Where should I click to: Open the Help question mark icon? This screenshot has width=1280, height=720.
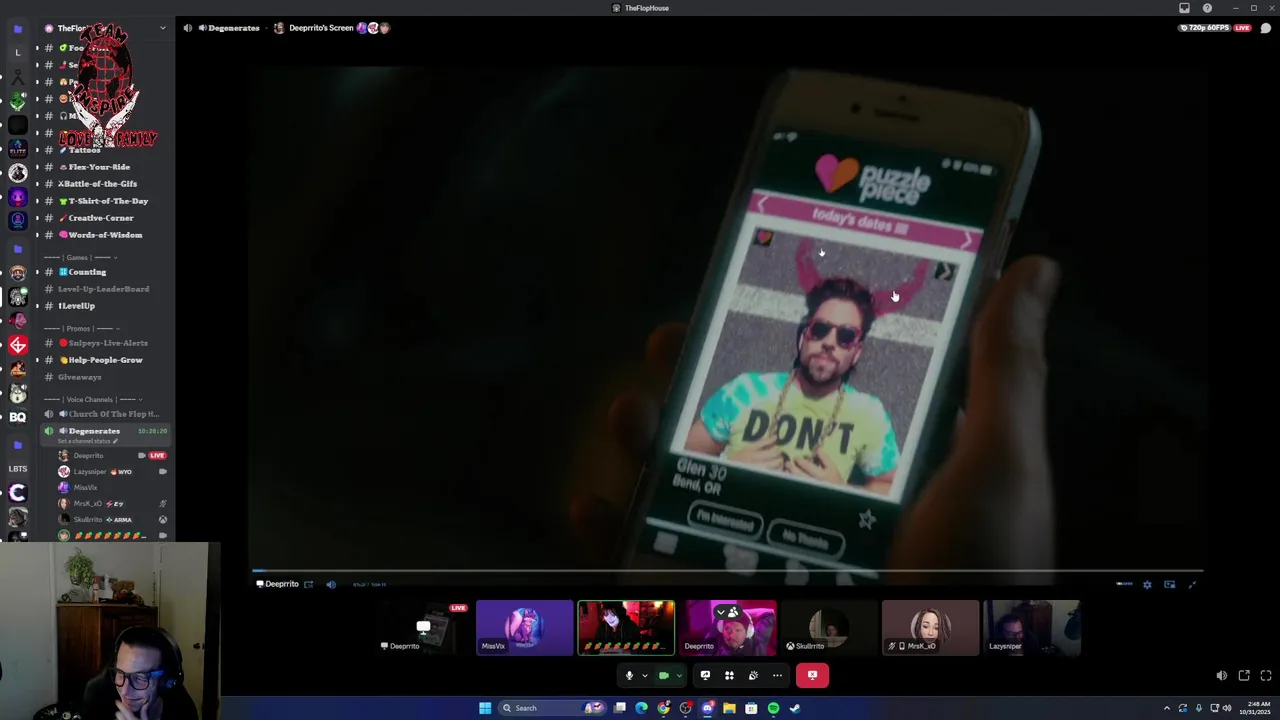point(1207,8)
